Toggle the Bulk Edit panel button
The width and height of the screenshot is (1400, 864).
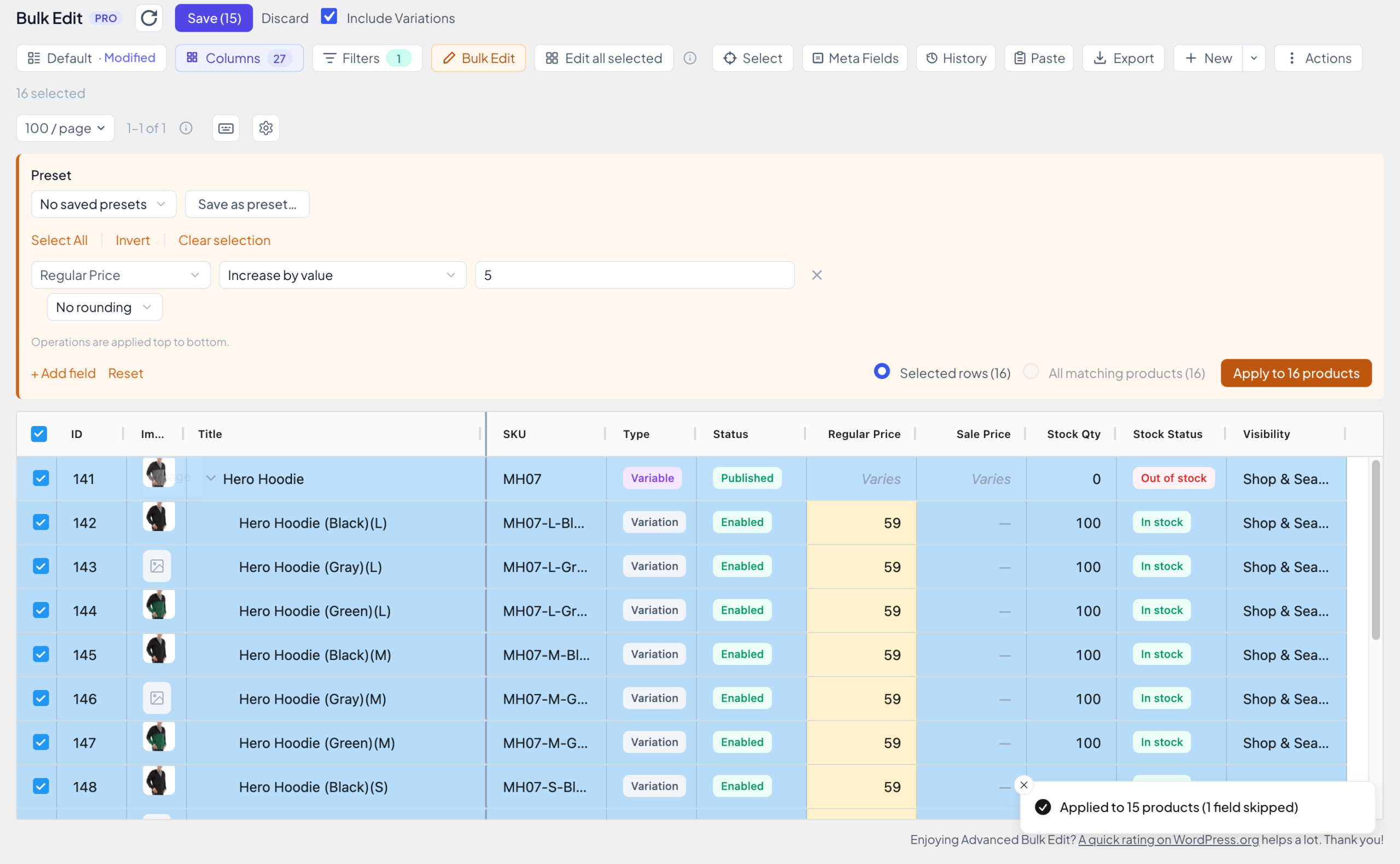479,59
